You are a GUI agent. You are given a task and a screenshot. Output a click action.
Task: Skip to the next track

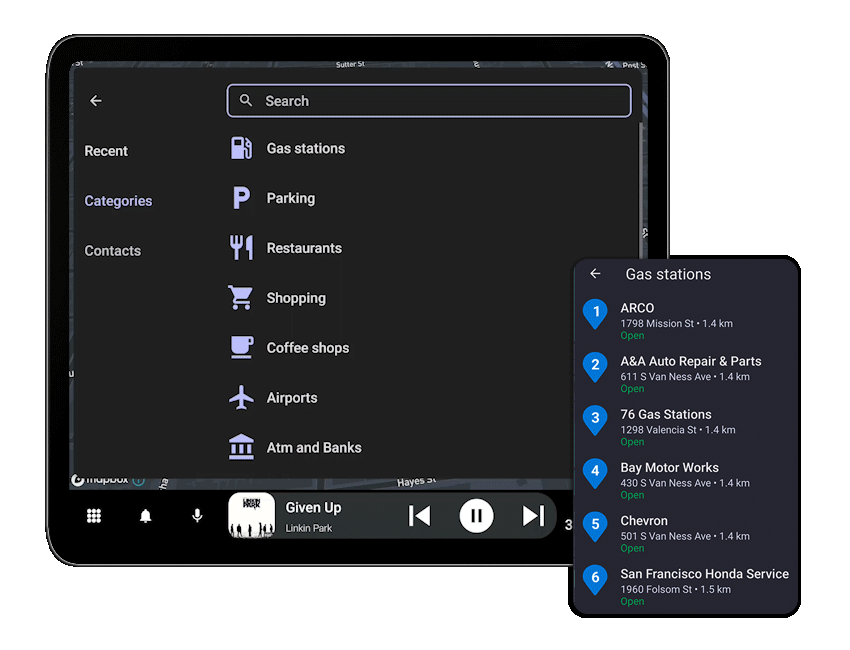click(533, 516)
